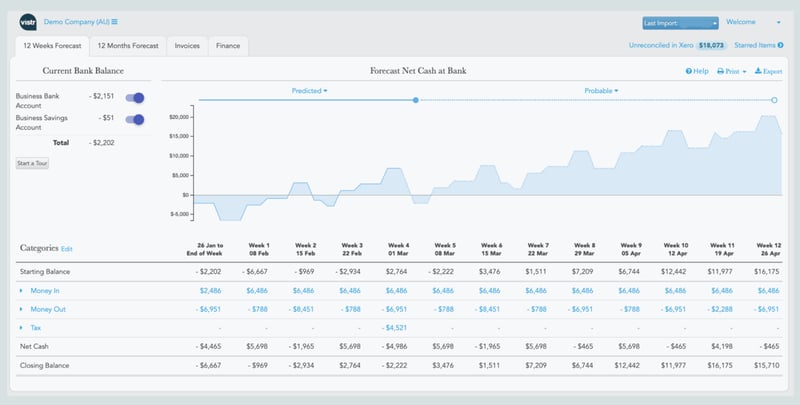Screen dimensions: 800x405
Task: Expand the Money Out category row
Action: (x=21, y=309)
